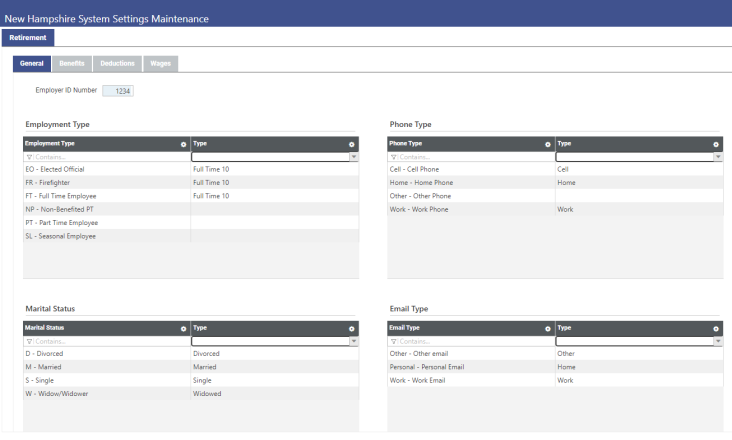Select the Retirement top-level tab
The width and height of the screenshot is (732, 440).
click(28, 37)
